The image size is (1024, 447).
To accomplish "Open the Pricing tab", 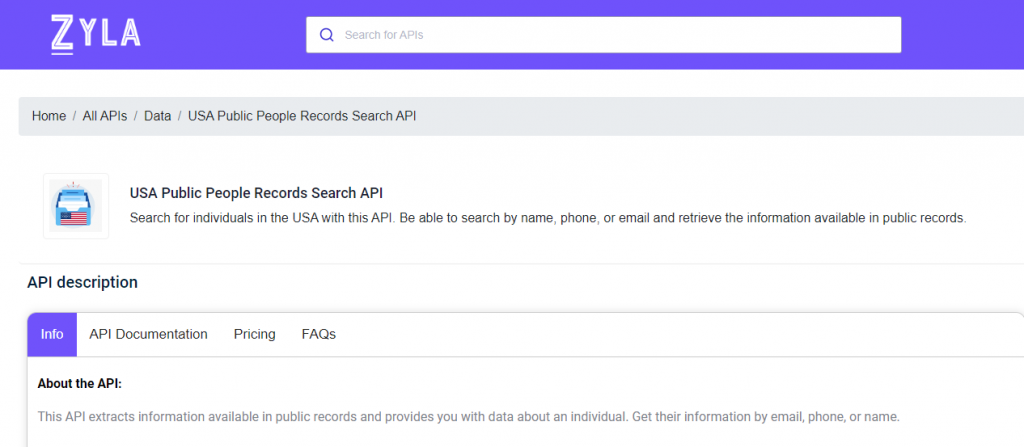I will click(x=255, y=335).
